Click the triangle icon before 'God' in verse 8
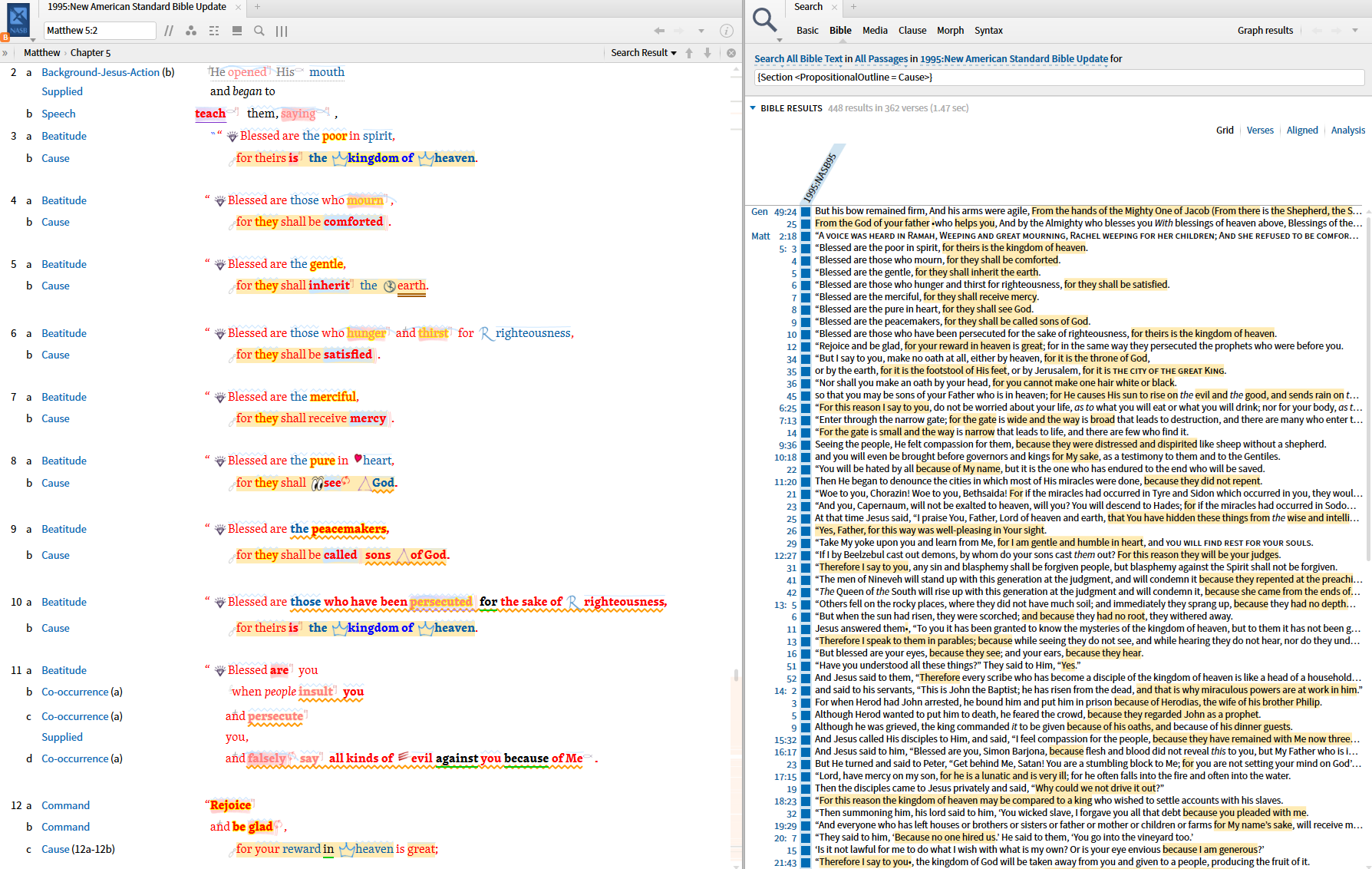This screenshot has width=1372, height=869. [x=364, y=484]
